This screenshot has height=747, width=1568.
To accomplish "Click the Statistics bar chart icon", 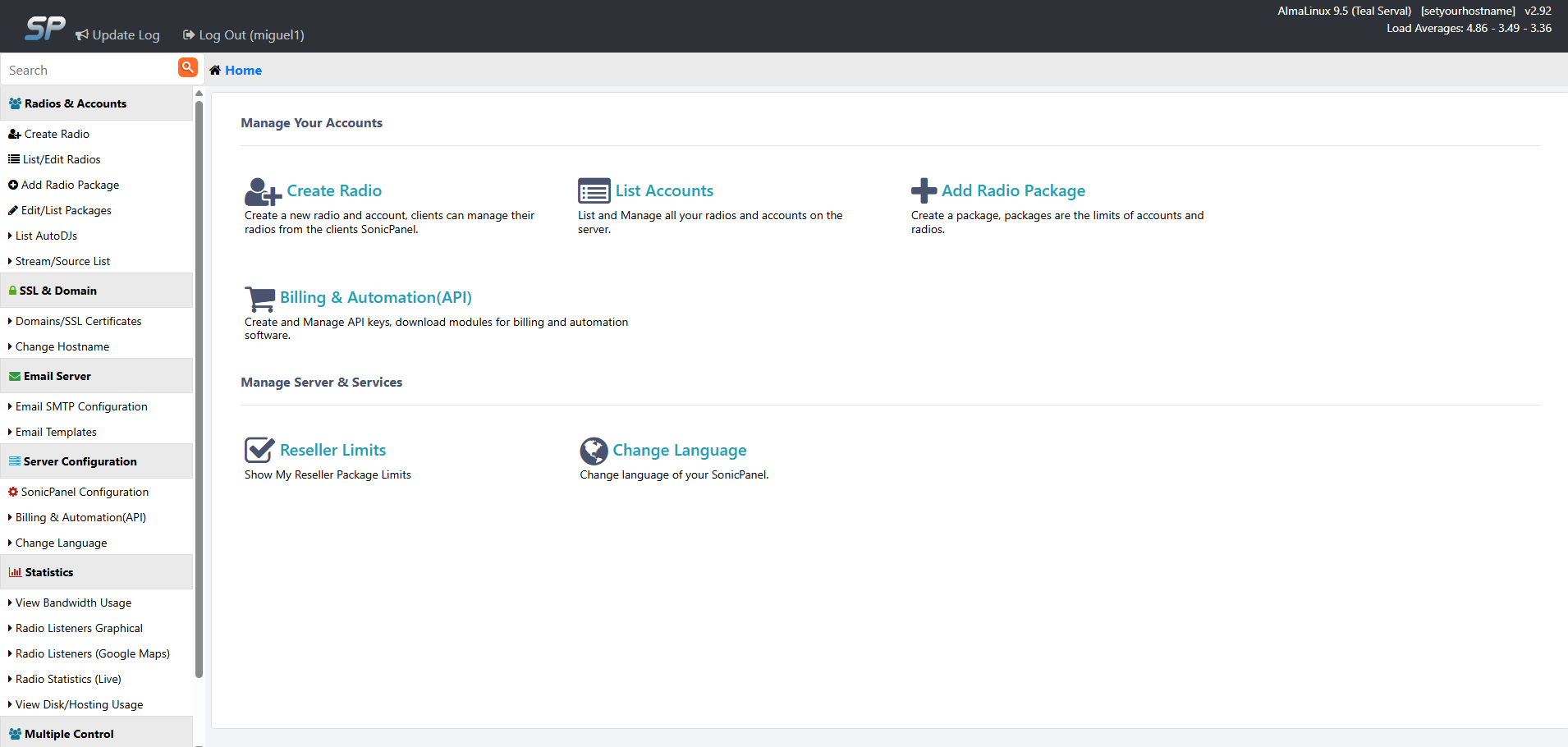I will click(x=15, y=572).
